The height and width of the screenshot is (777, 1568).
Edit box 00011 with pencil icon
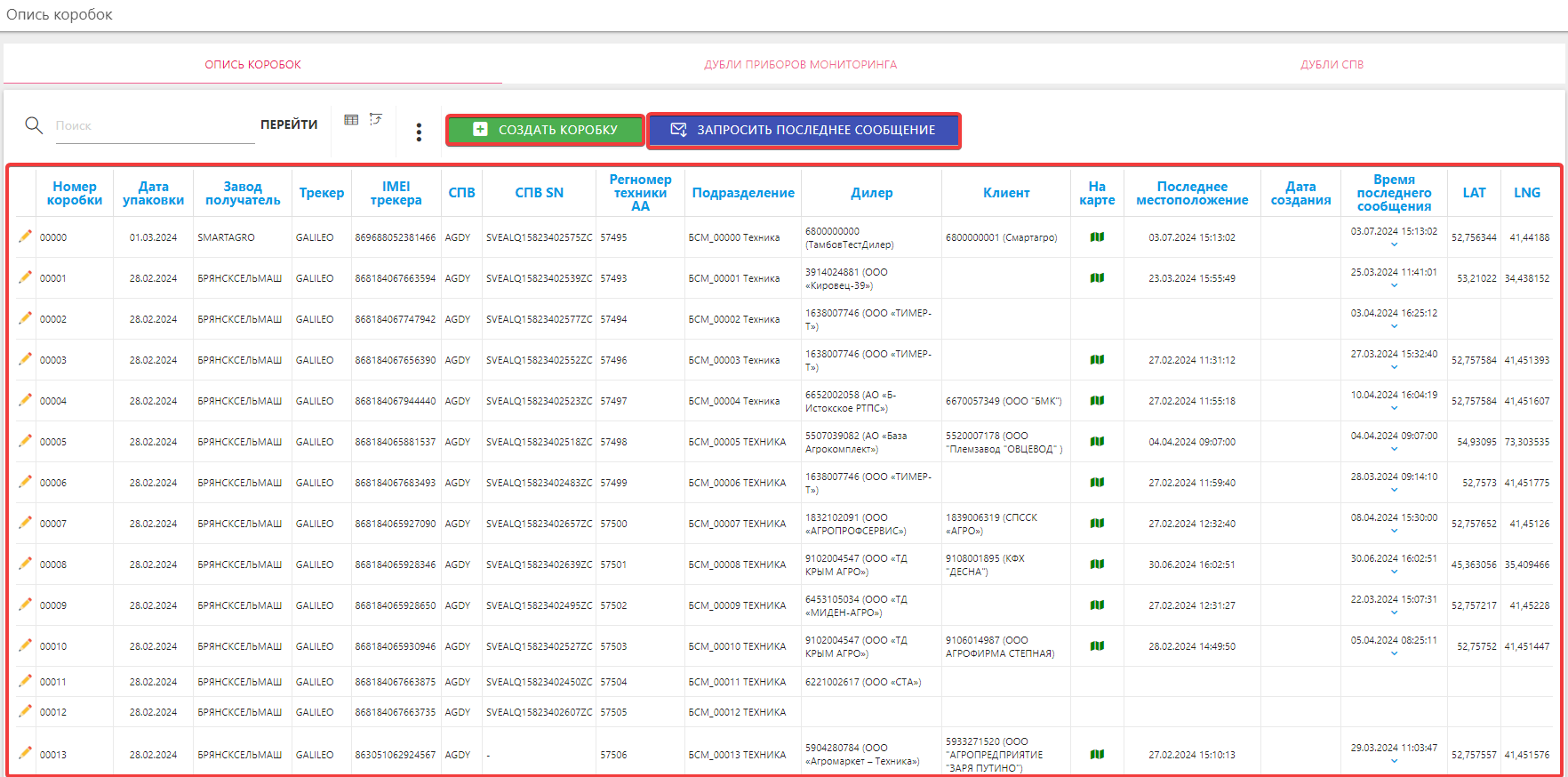[25, 681]
